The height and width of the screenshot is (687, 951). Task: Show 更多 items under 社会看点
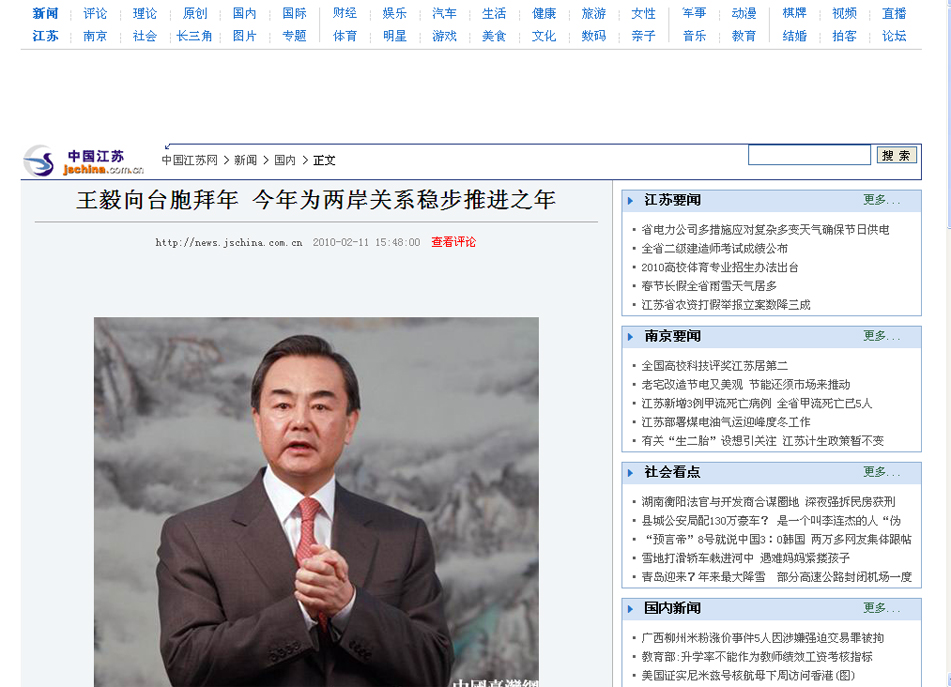pos(881,472)
